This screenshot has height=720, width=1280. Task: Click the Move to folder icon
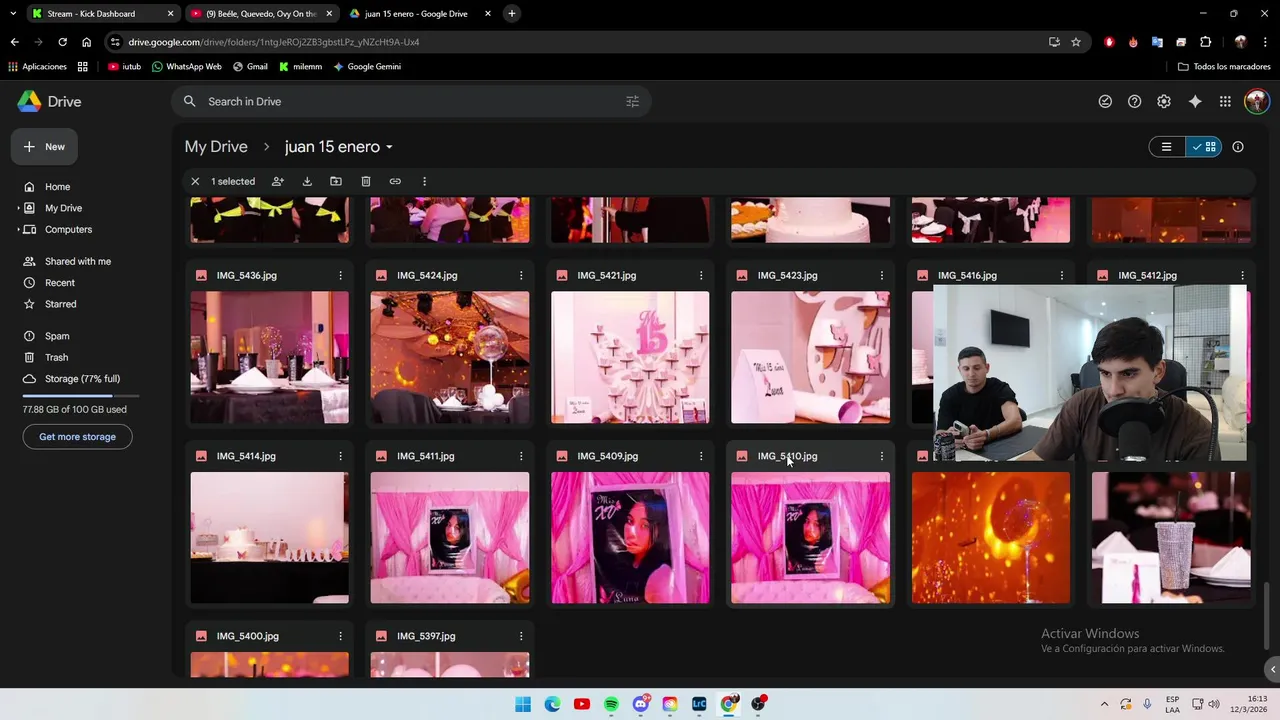(x=336, y=181)
